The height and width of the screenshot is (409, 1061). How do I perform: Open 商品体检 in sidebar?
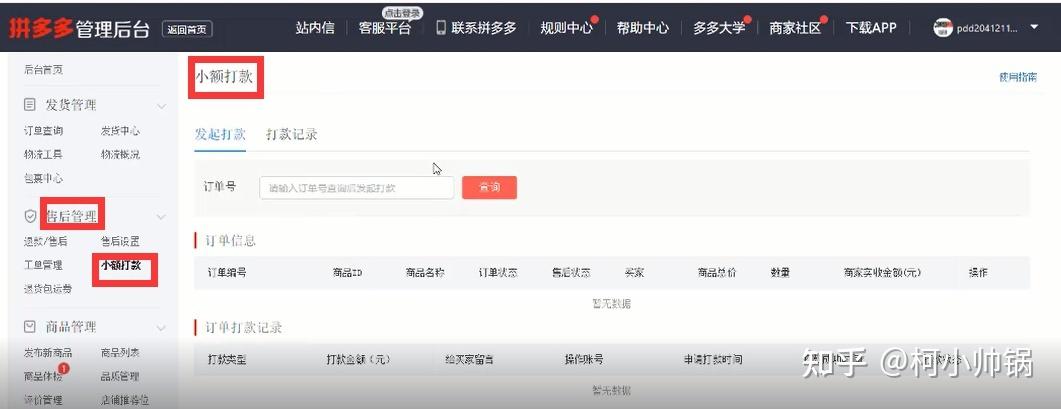43,376
